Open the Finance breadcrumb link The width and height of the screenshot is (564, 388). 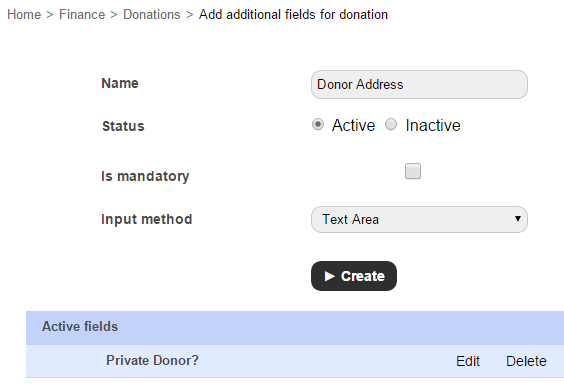(x=82, y=15)
